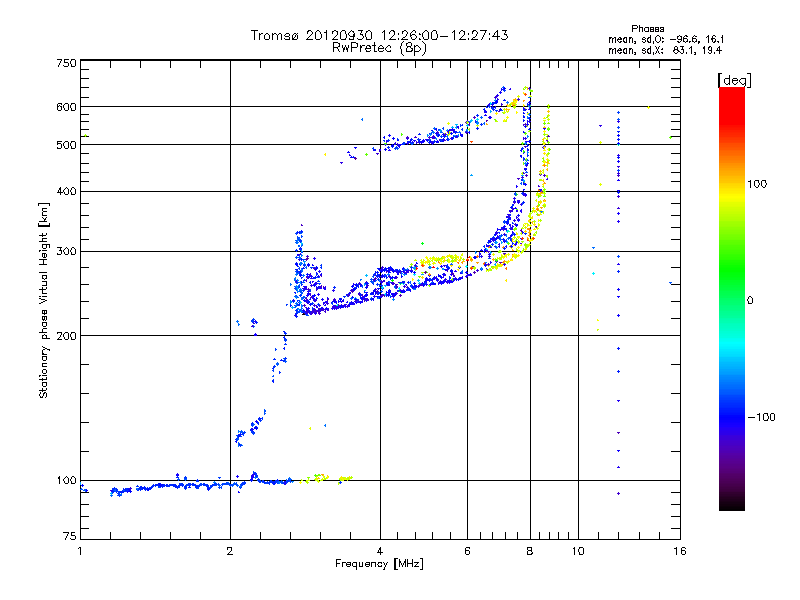The width and height of the screenshot is (800, 600).
Task: Click the x-axis tick label '4'
Action: [380, 551]
